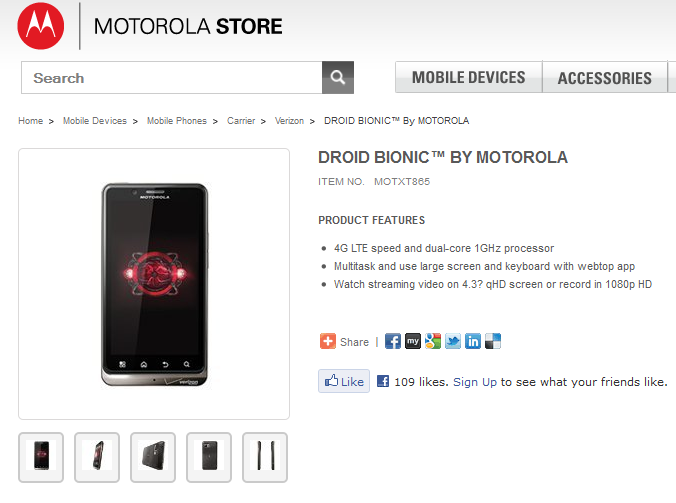Share product on Twitter

(452, 341)
